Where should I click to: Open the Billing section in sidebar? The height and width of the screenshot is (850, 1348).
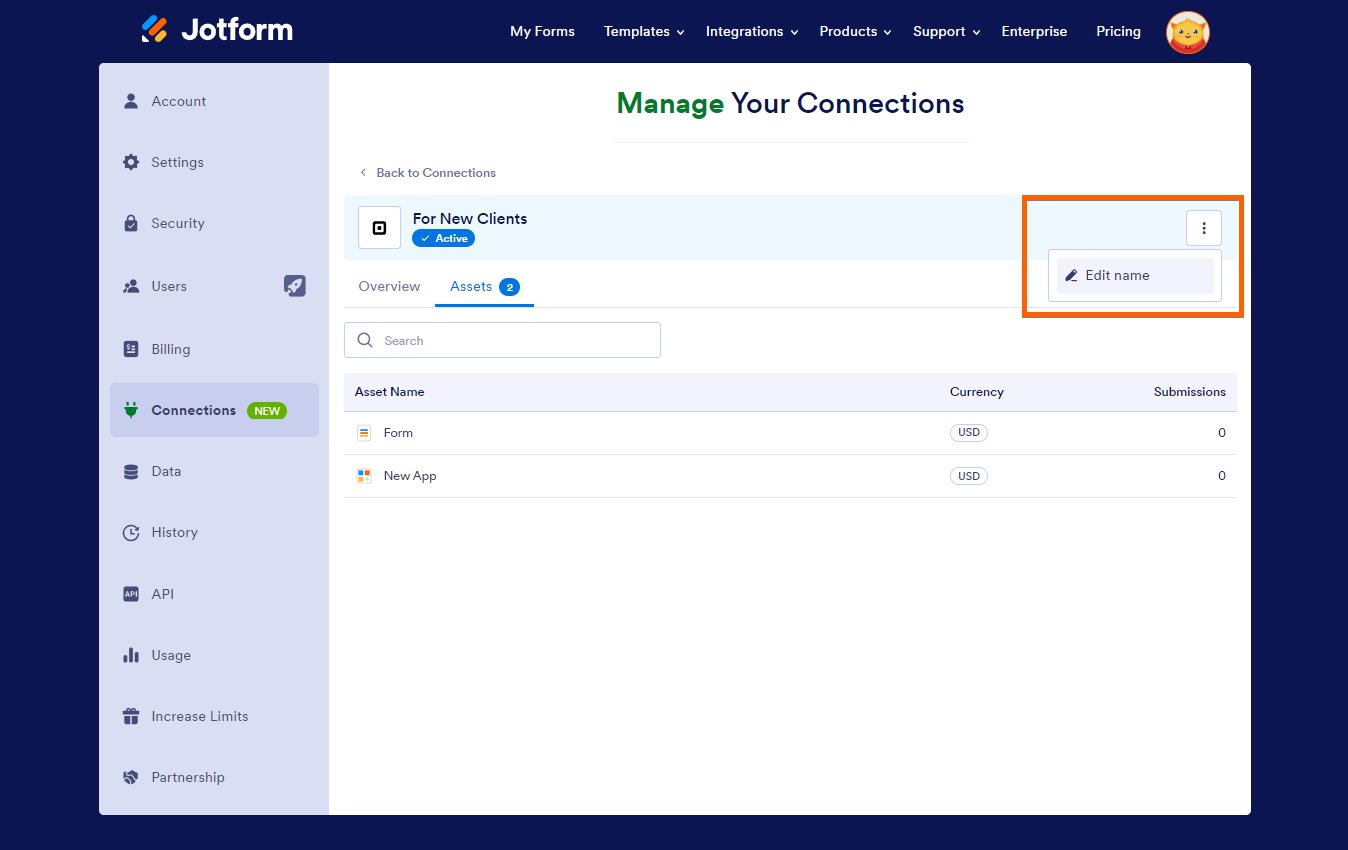pyautogui.click(x=170, y=349)
